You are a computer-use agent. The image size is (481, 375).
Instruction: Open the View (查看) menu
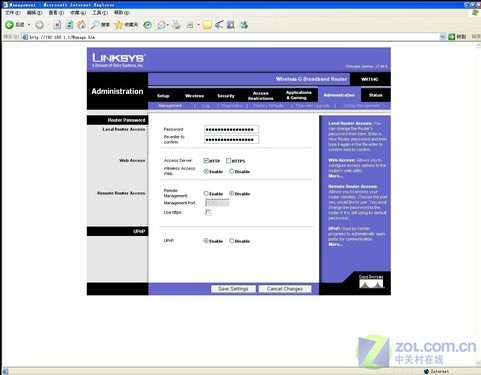point(56,13)
